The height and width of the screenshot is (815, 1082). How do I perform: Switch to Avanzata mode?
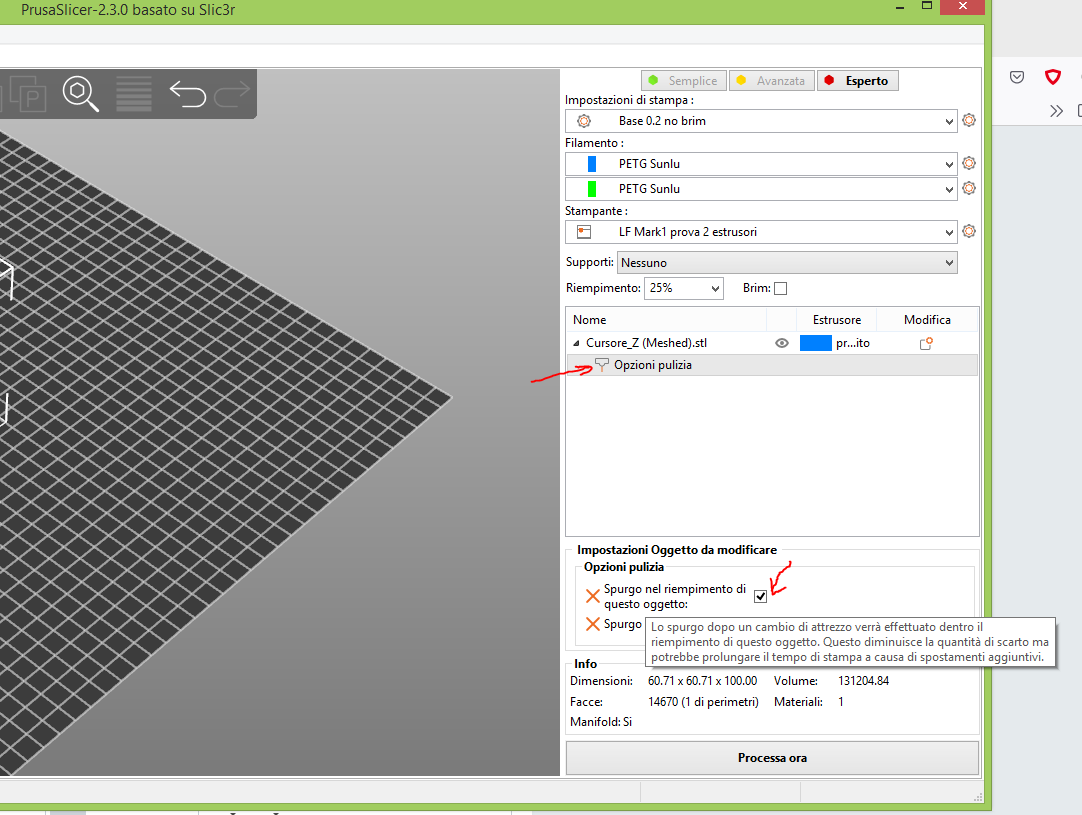click(x=772, y=81)
